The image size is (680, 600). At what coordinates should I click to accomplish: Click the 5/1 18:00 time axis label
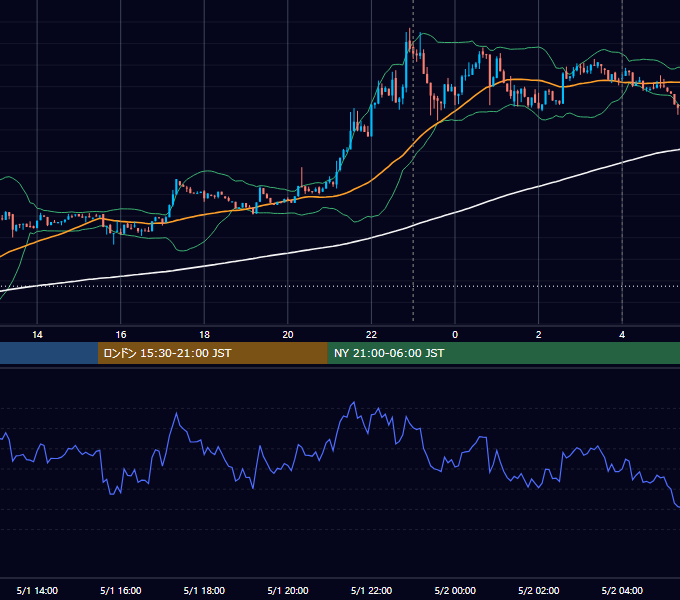204,590
